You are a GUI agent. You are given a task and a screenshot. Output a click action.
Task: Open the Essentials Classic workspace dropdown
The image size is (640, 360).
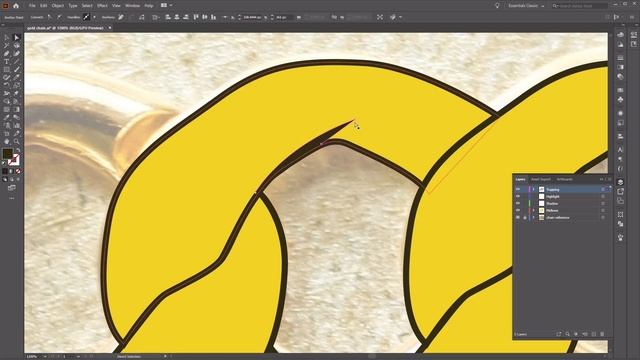[526, 6]
